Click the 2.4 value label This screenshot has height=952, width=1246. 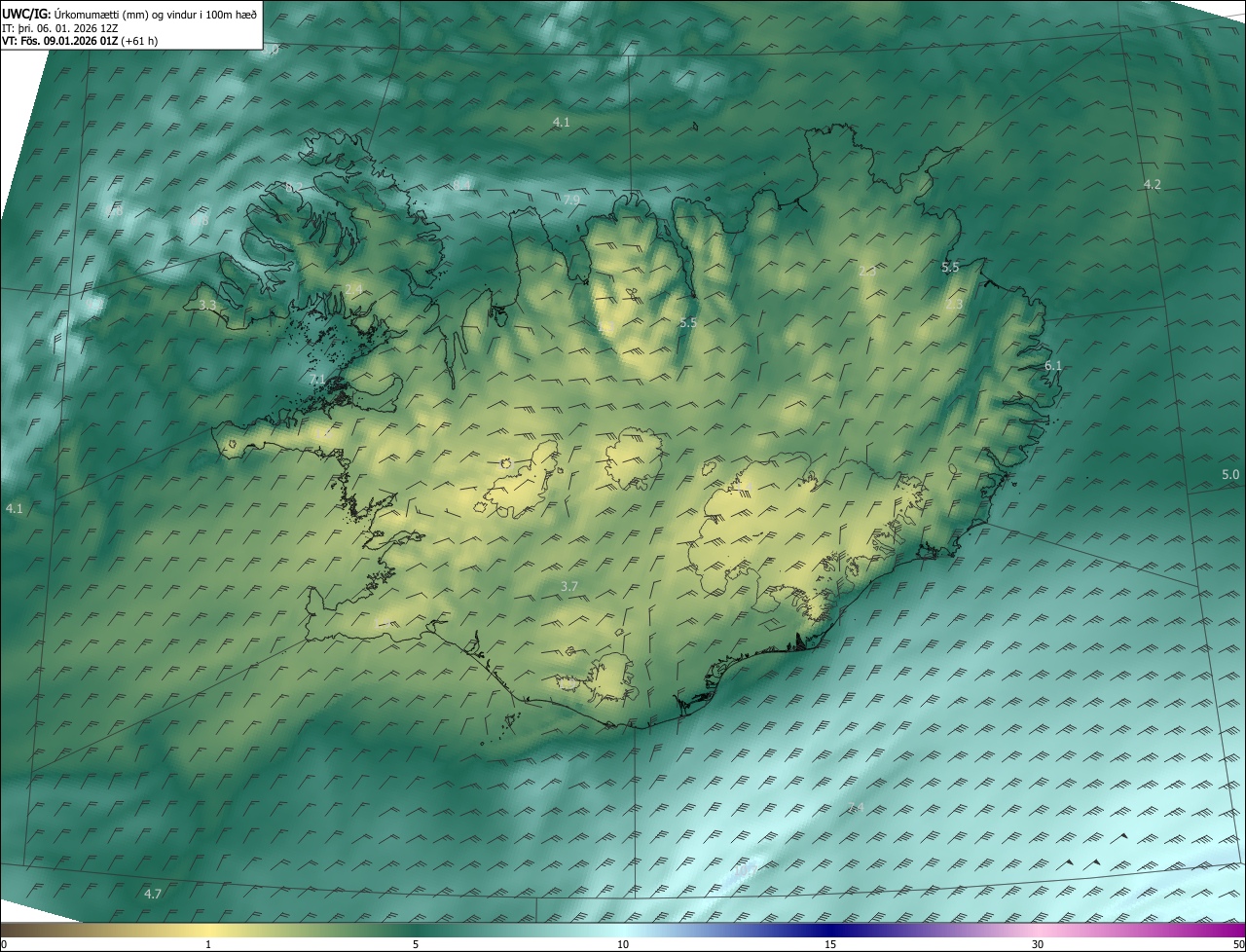click(x=353, y=289)
